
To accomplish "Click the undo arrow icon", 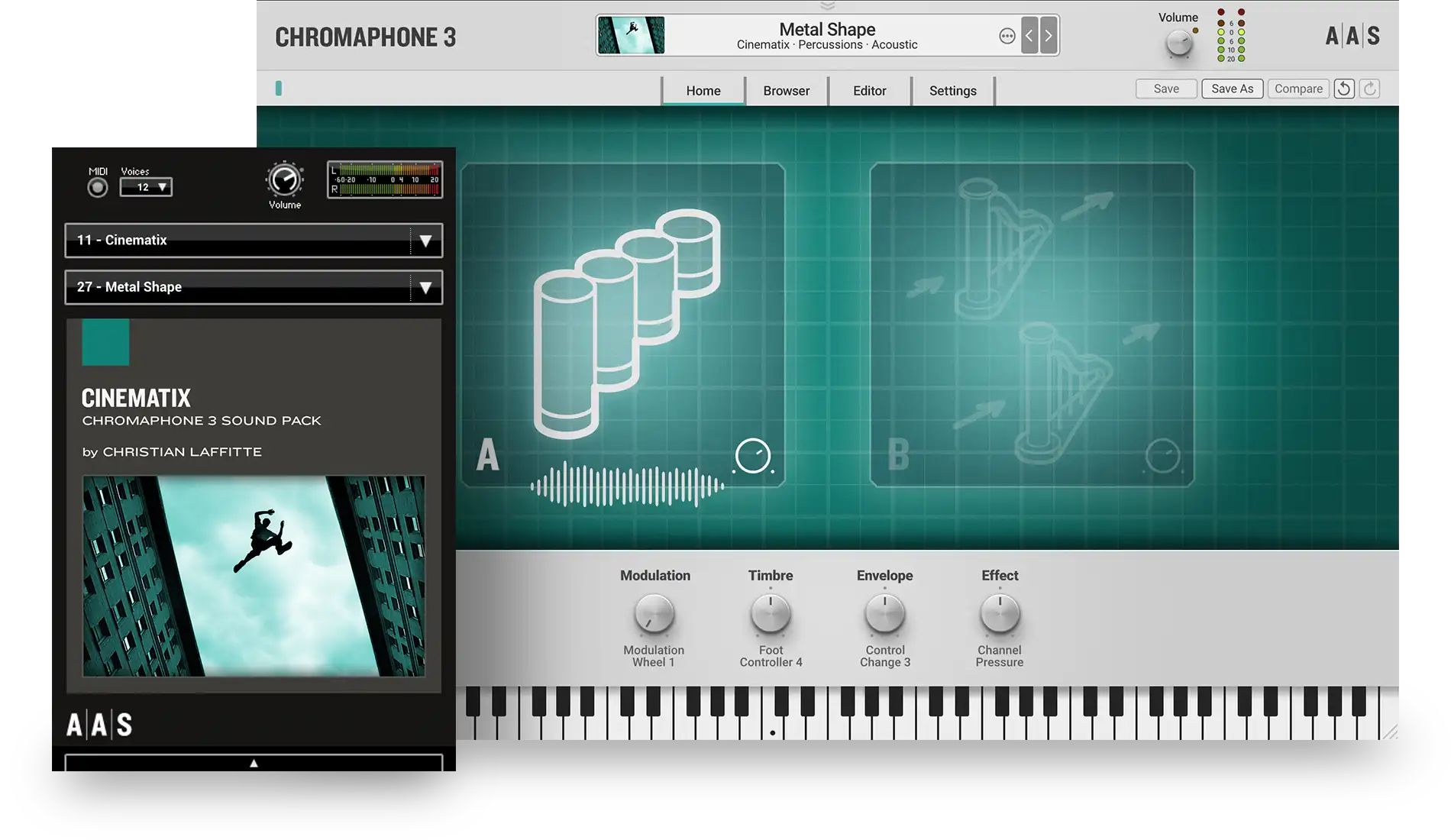I will pyautogui.click(x=1344, y=89).
